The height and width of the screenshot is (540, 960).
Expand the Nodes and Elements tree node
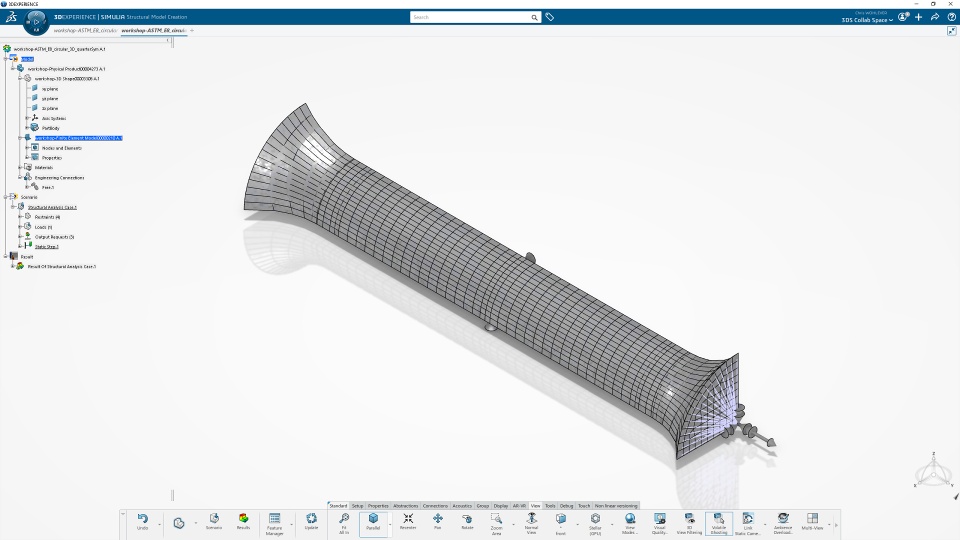coord(28,148)
